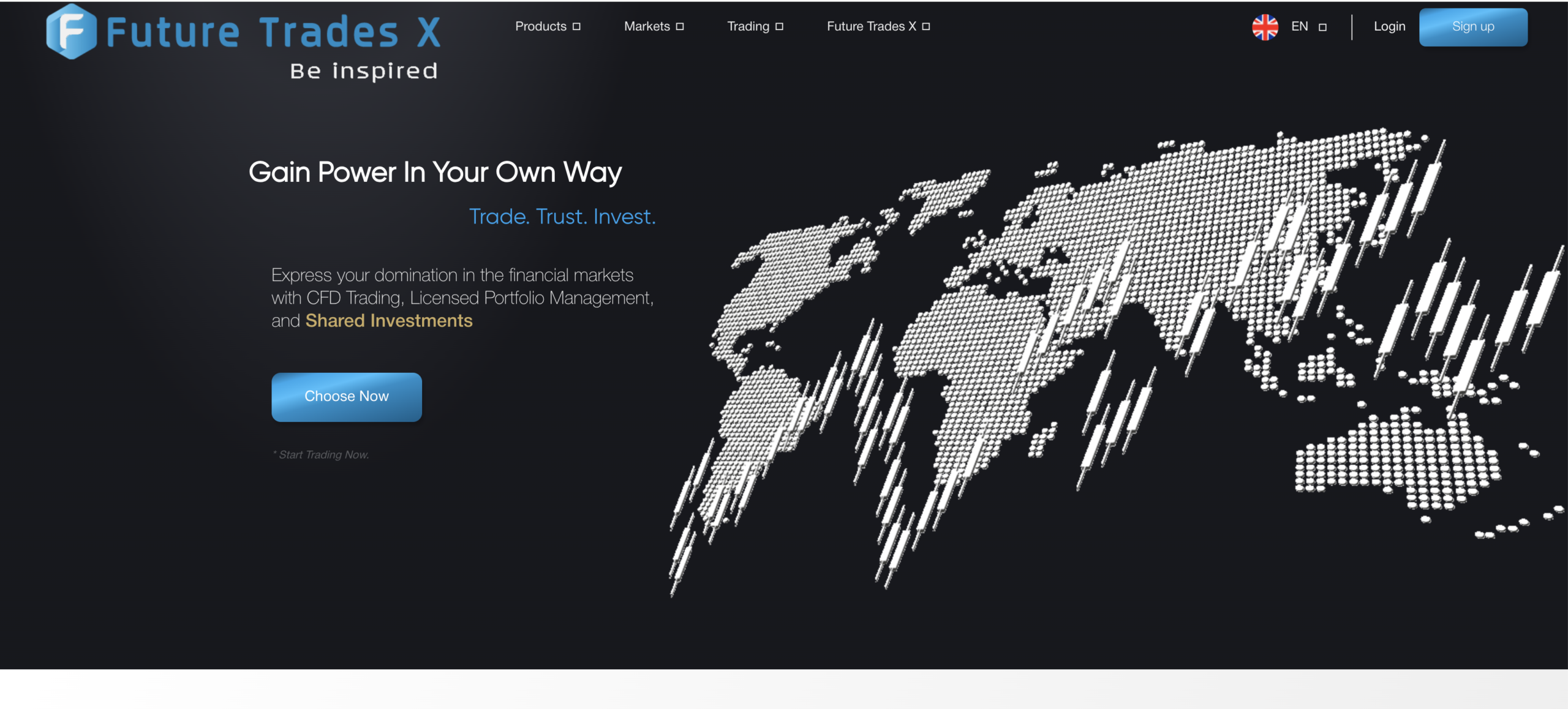The image size is (1568, 709).
Task: Click the square dropdown icon beside Products
Action: 575,26
